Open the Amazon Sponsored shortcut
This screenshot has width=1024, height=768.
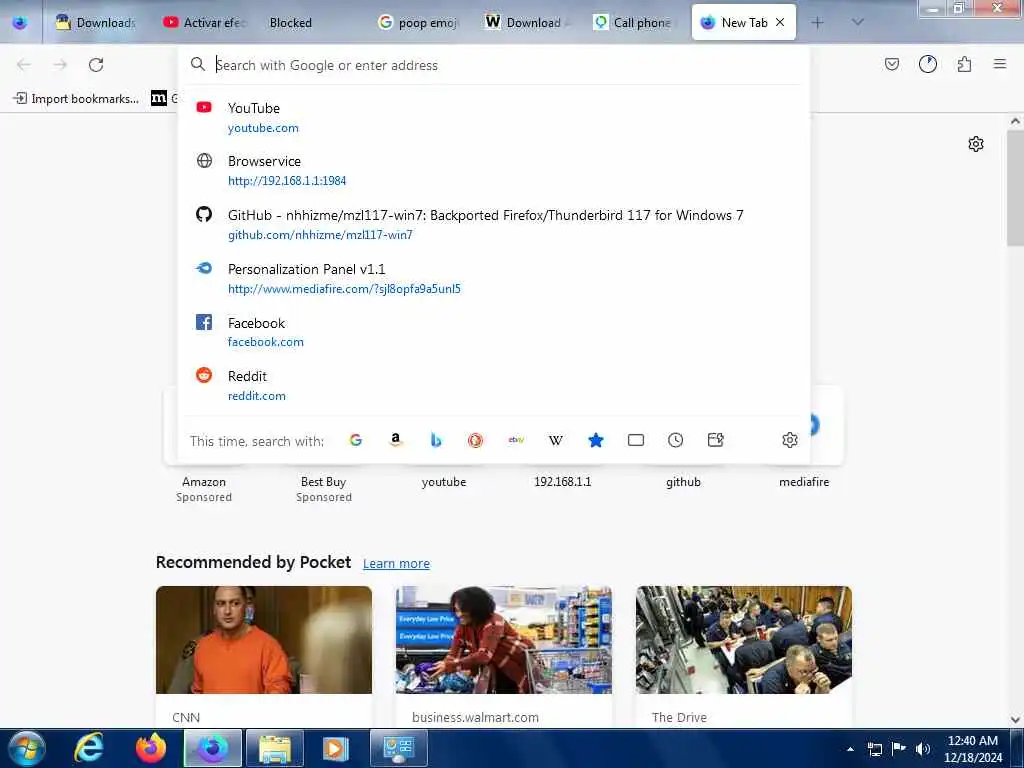204,488
